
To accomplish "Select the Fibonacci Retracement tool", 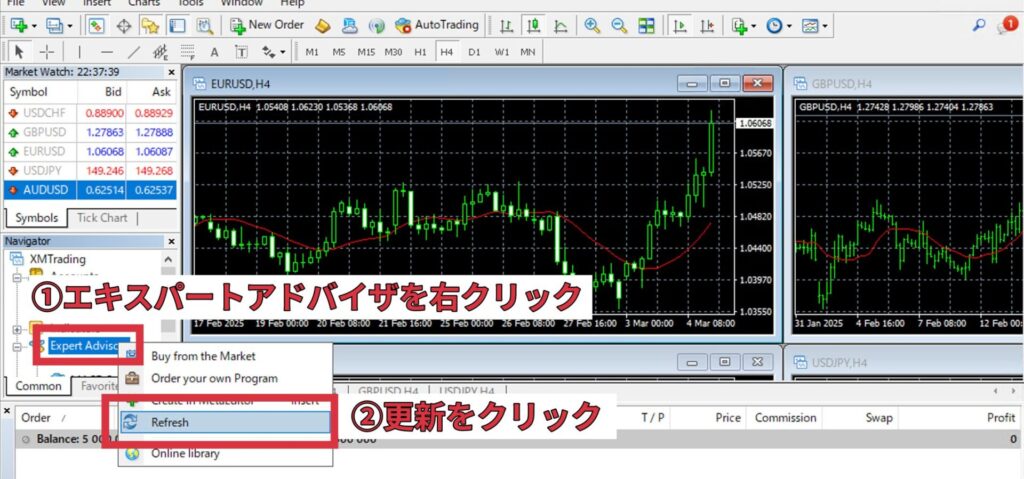I will point(188,52).
